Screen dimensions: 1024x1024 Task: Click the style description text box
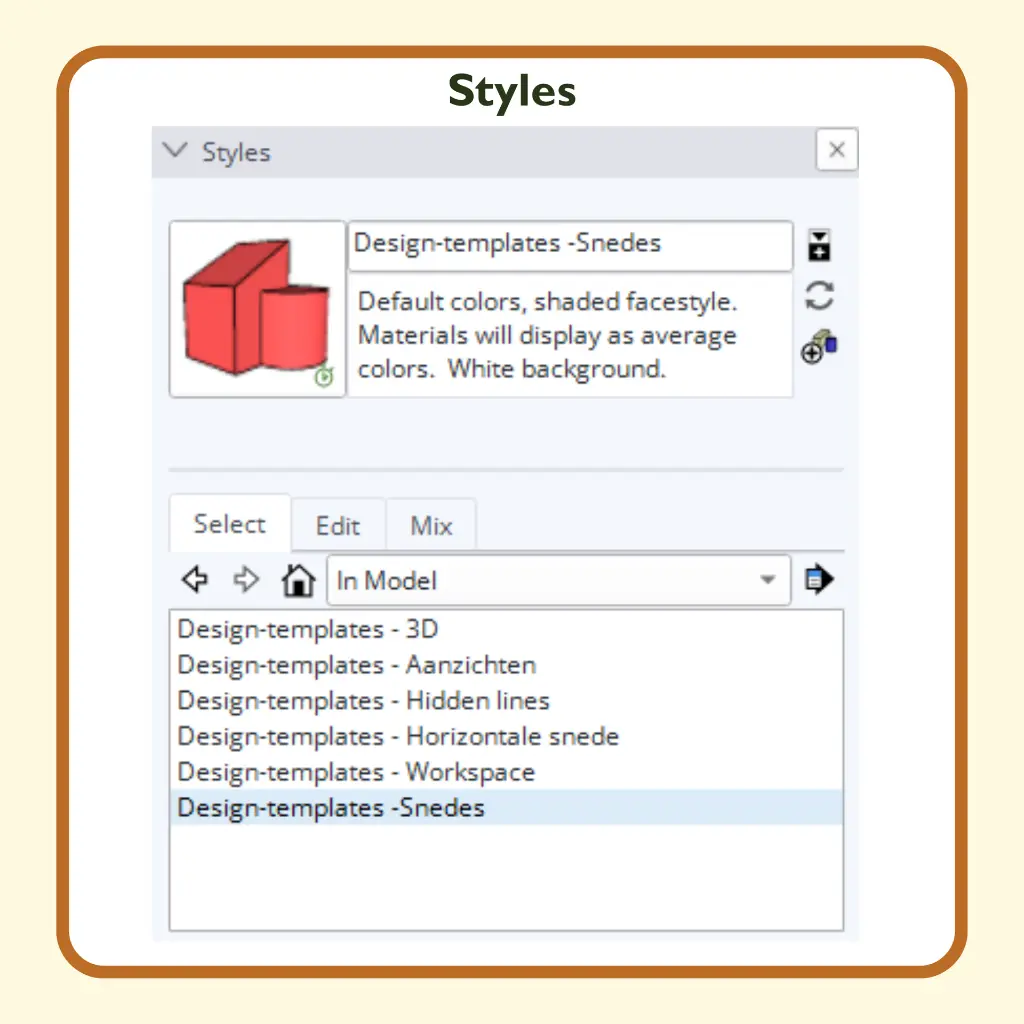570,335
